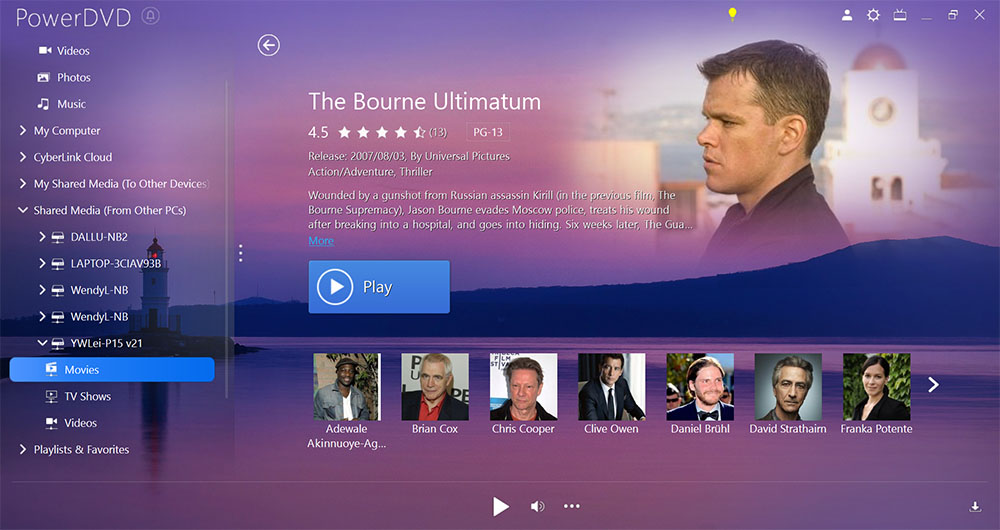Click the Videos camera icon at top
This screenshot has width=1000, height=530.
click(45, 50)
